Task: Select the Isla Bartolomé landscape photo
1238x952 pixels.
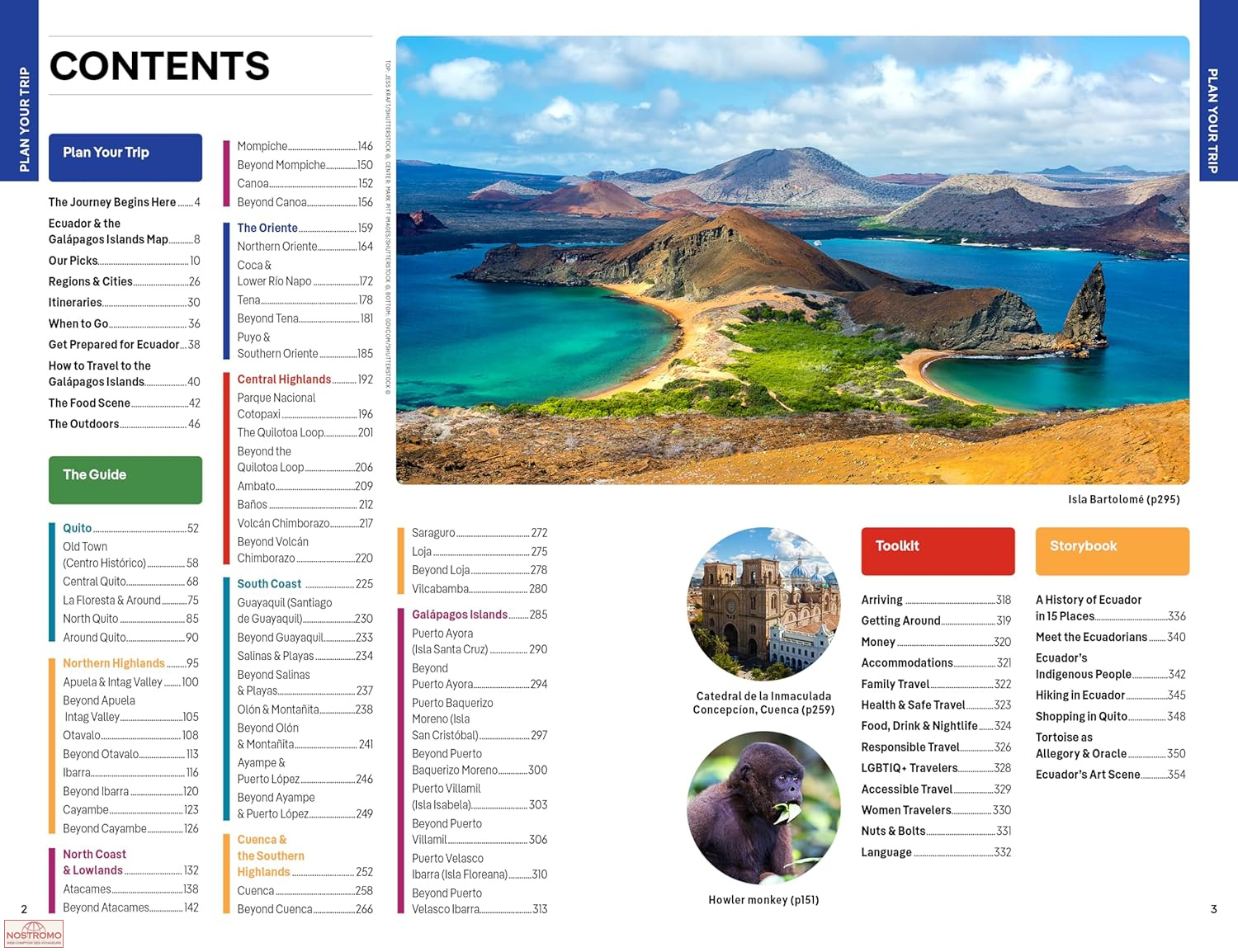Action: (792, 260)
